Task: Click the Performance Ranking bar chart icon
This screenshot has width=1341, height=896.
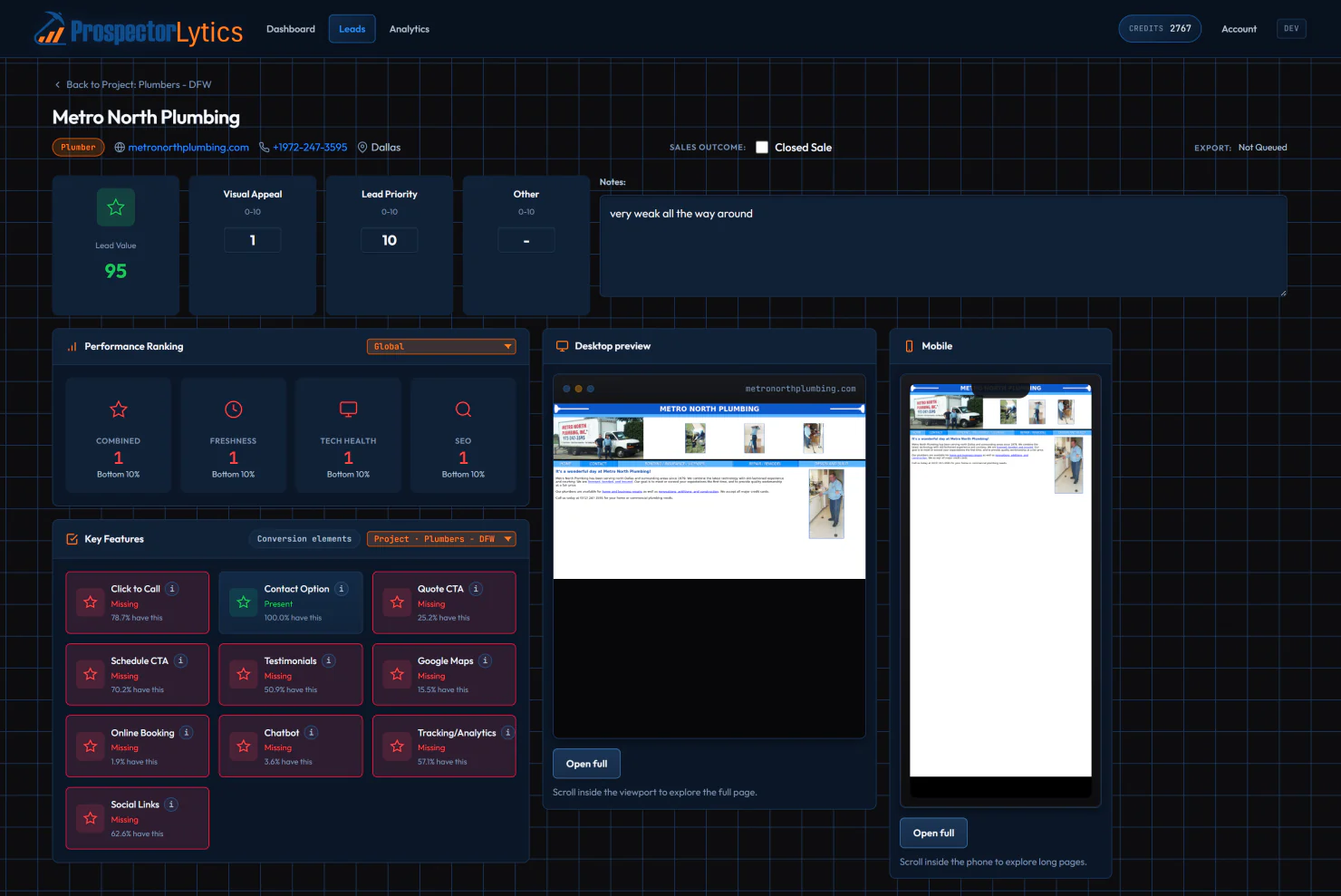Action: coord(72,347)
